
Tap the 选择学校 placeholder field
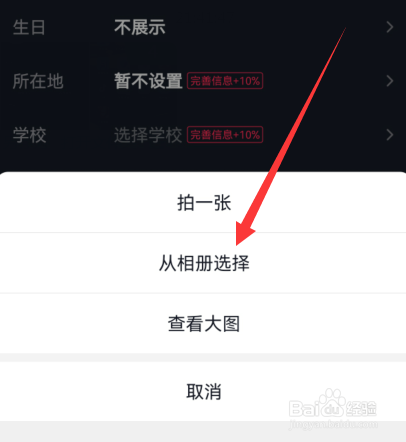coord(148,135)
